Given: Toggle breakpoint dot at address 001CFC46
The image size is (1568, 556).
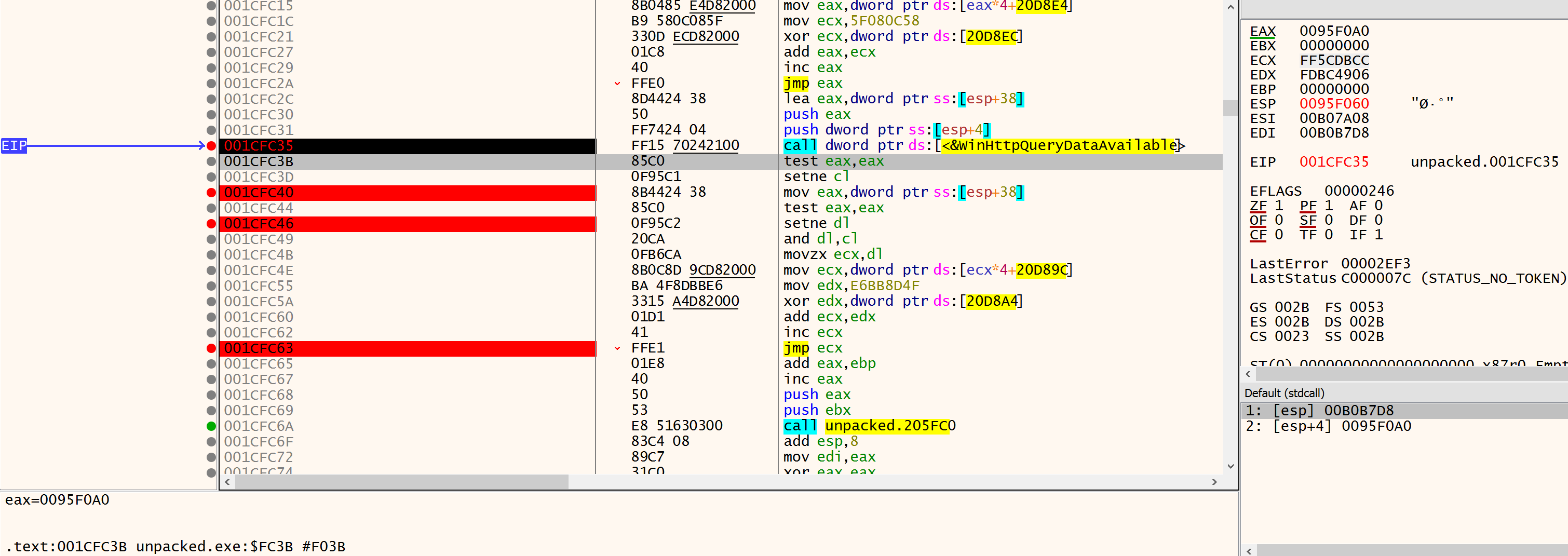Looking at the screenshot, I should point(211,224).
